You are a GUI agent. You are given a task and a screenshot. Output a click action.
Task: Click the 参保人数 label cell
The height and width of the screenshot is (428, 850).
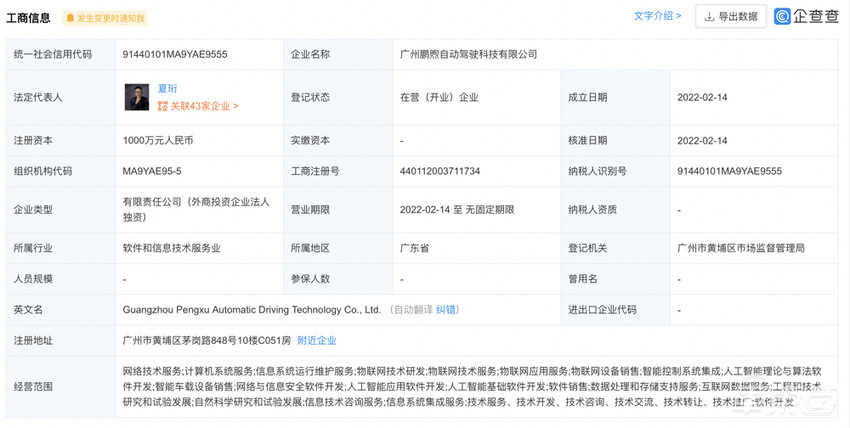click(x=338, y=279)
